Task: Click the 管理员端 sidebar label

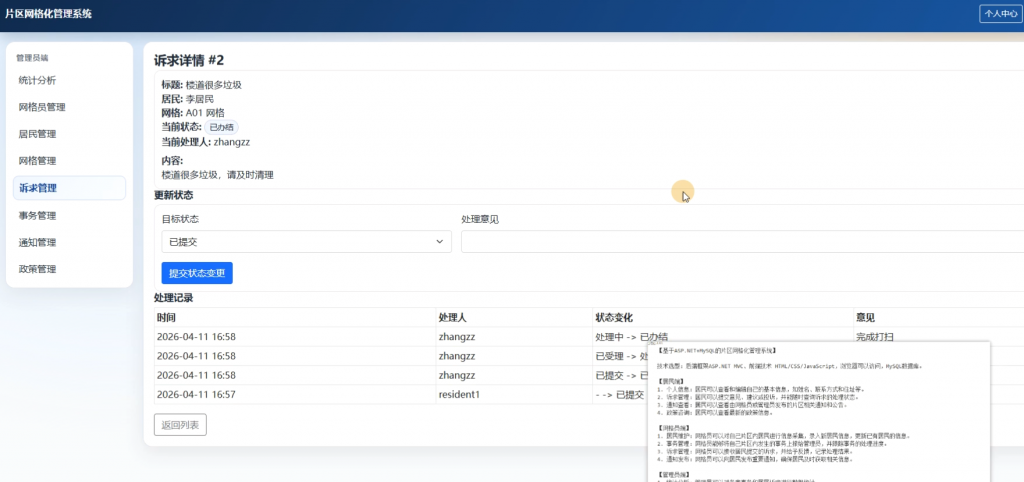Action: [32, 57]
